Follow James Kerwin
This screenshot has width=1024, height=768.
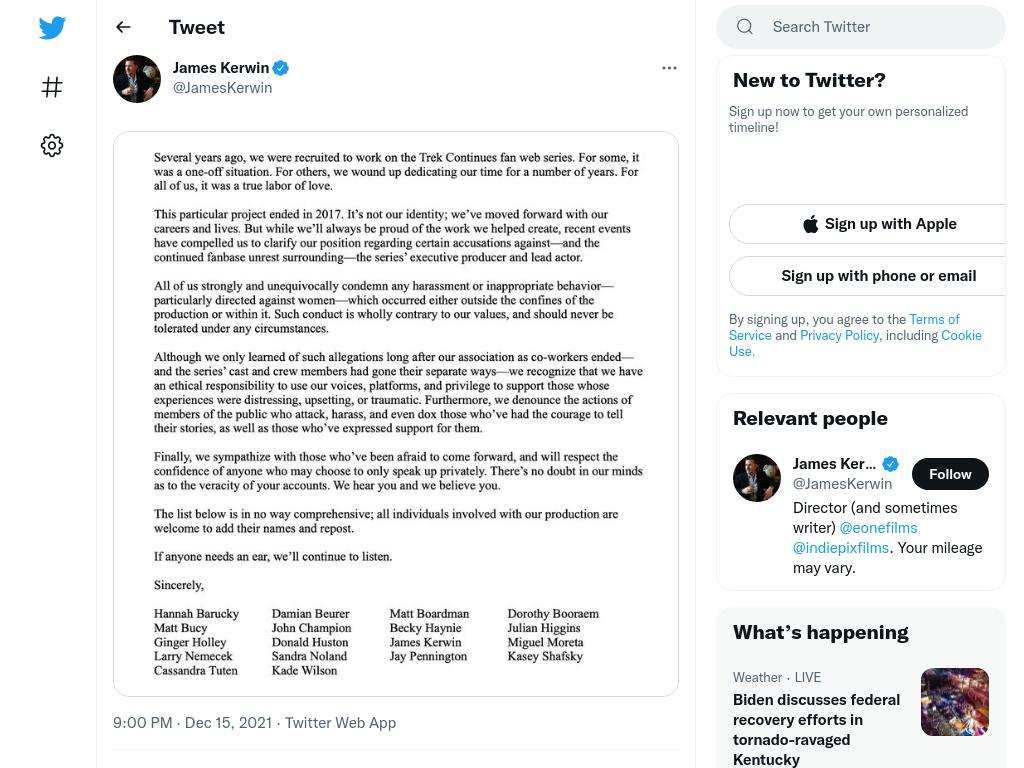[x=950, y=474]
